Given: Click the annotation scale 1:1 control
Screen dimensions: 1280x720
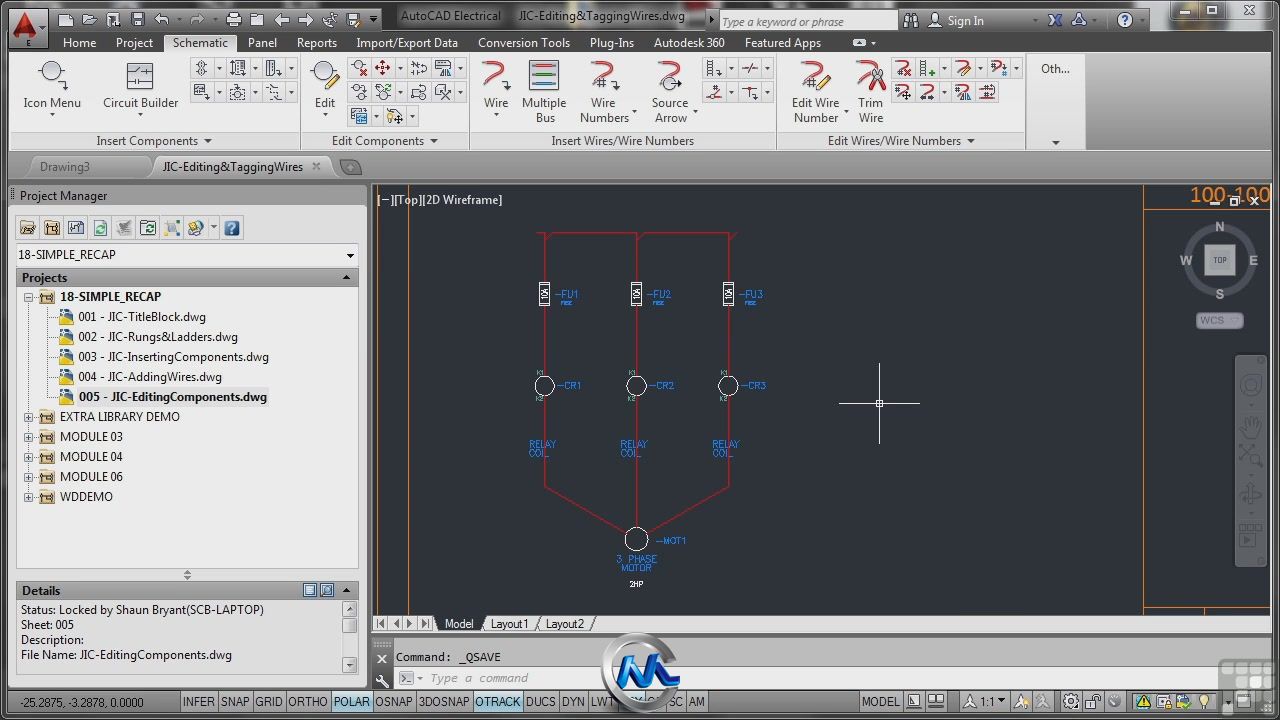Looking at the screenshot, I should pyautogui.click(x=988, y=702).
